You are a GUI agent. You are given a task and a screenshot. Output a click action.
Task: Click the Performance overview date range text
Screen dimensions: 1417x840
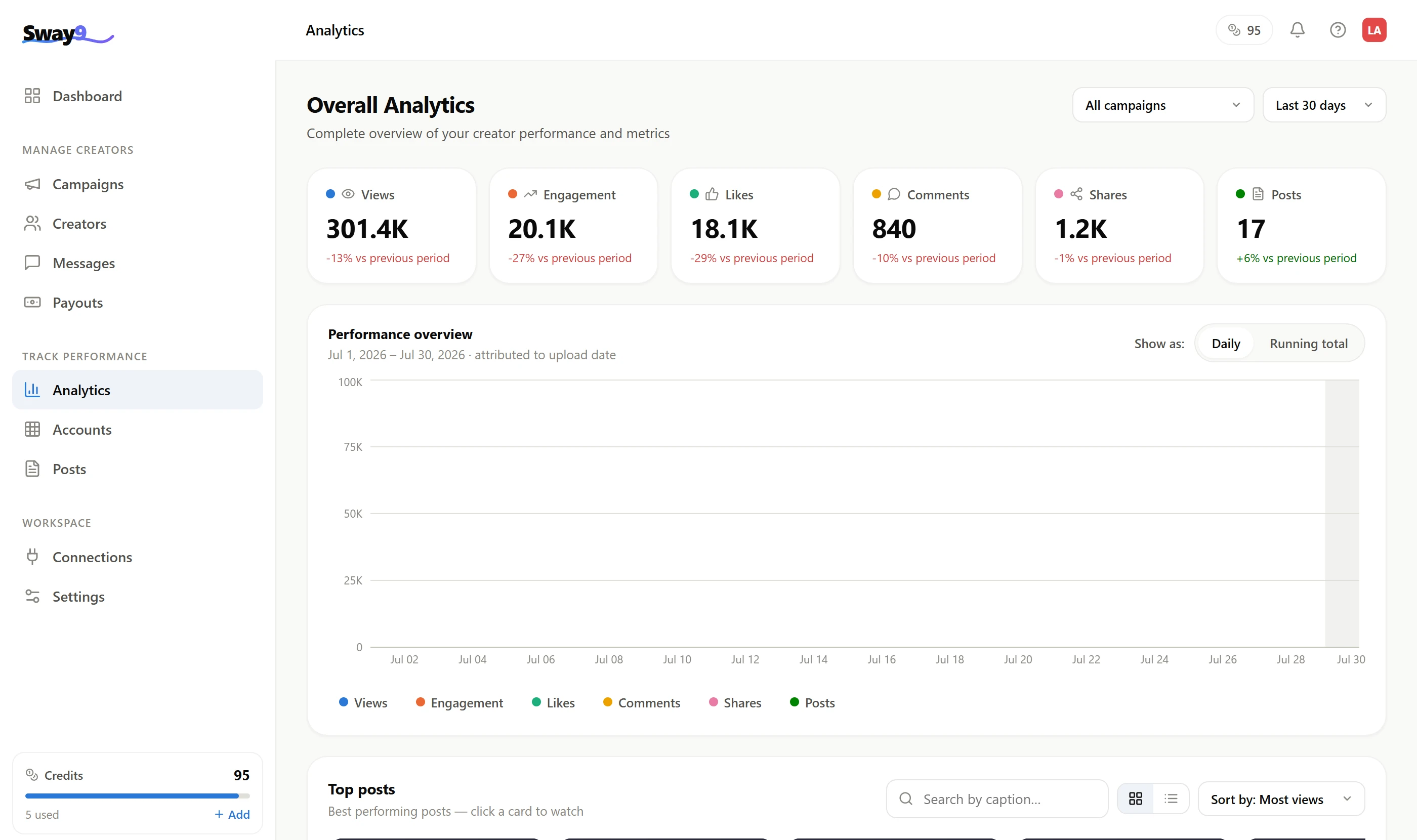(472, 355)
